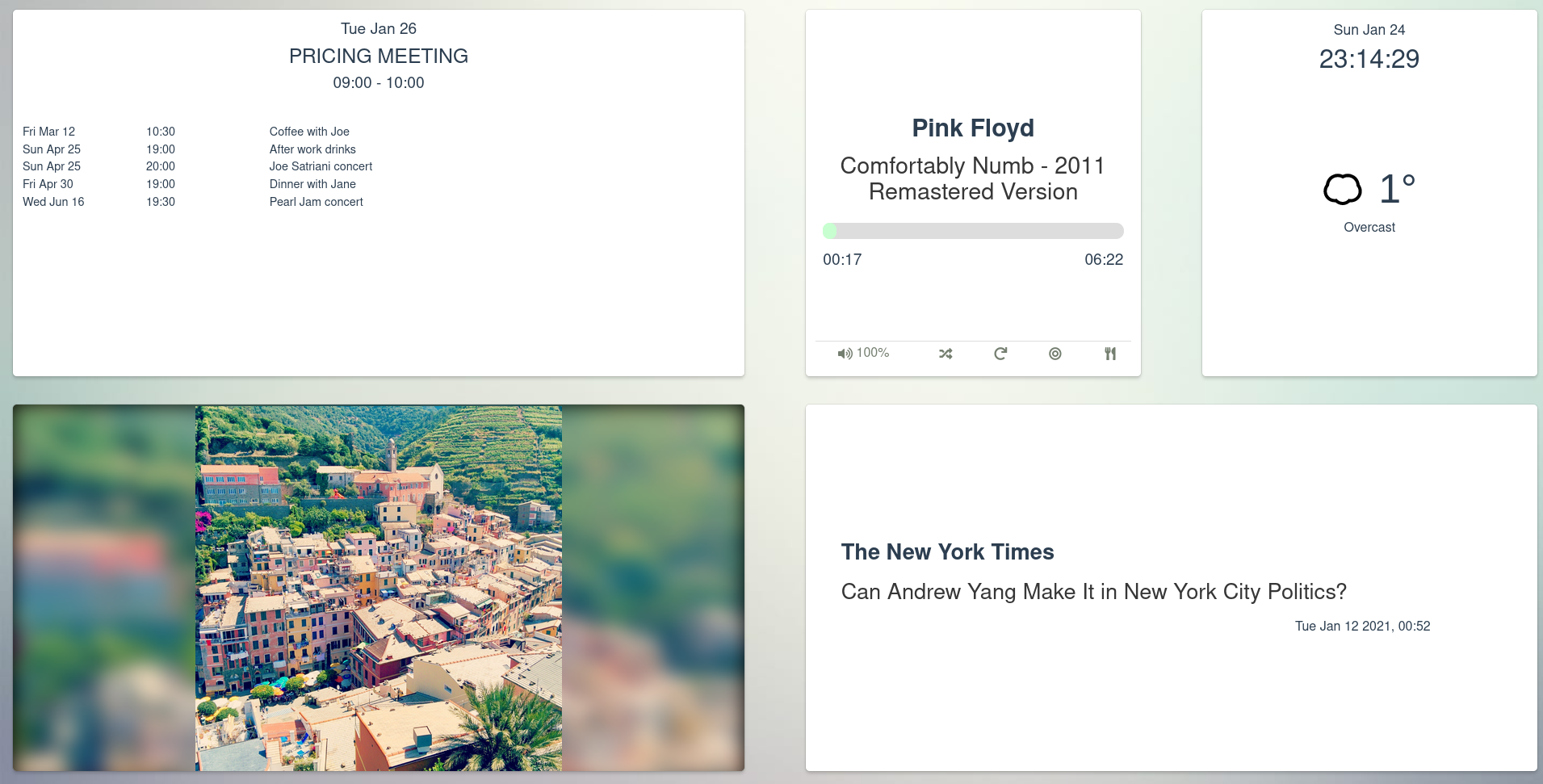Open the Pearl Jam concert entry
The width and height of the screenshot is (1543, 784).
coord(316,202)
